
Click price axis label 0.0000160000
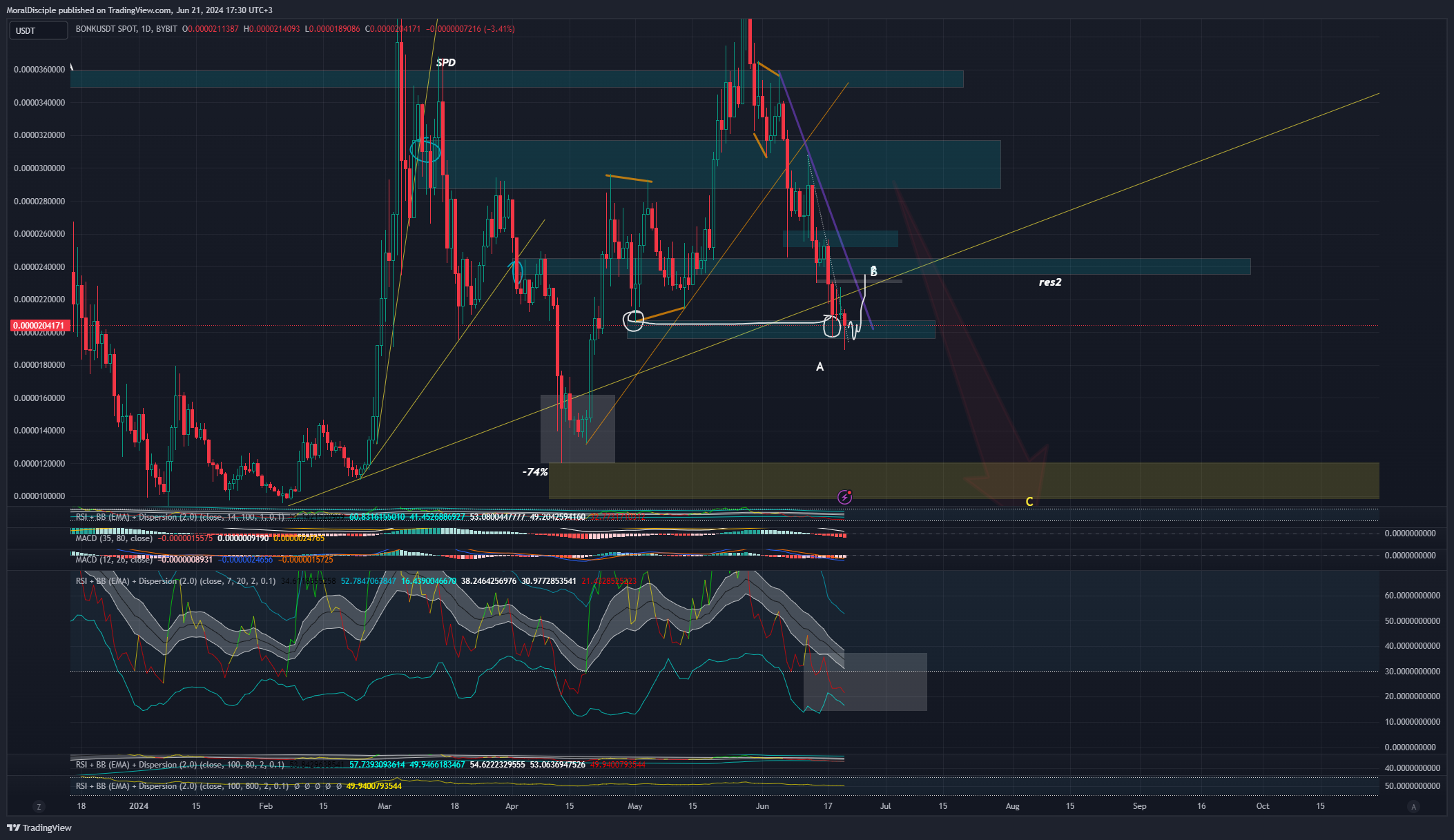point(39,398)
